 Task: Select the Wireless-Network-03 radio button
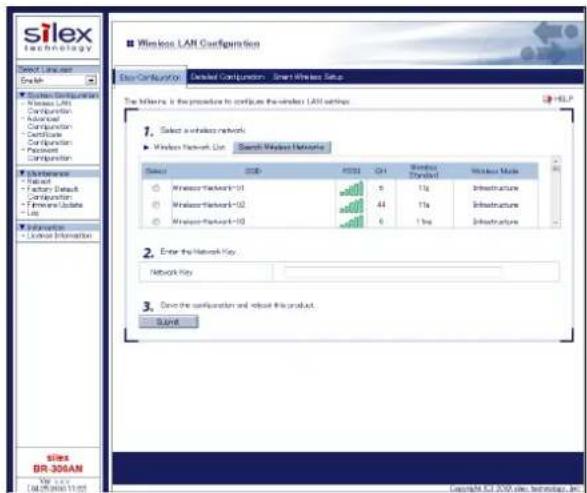click(156, 222)
